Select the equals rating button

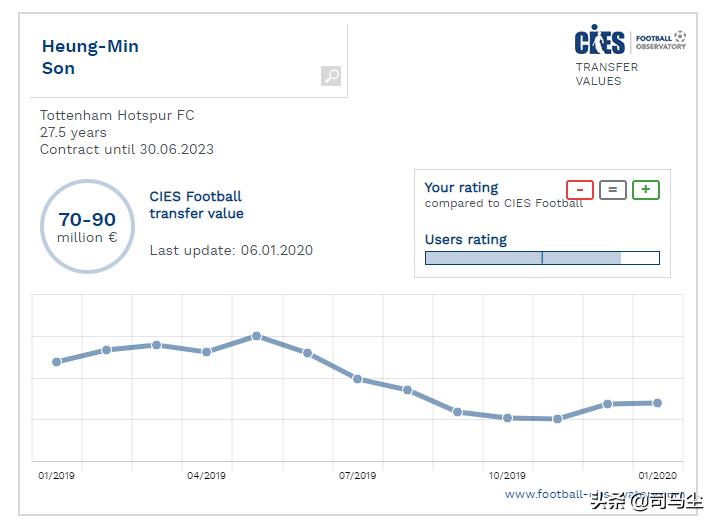tap(613, 190)
